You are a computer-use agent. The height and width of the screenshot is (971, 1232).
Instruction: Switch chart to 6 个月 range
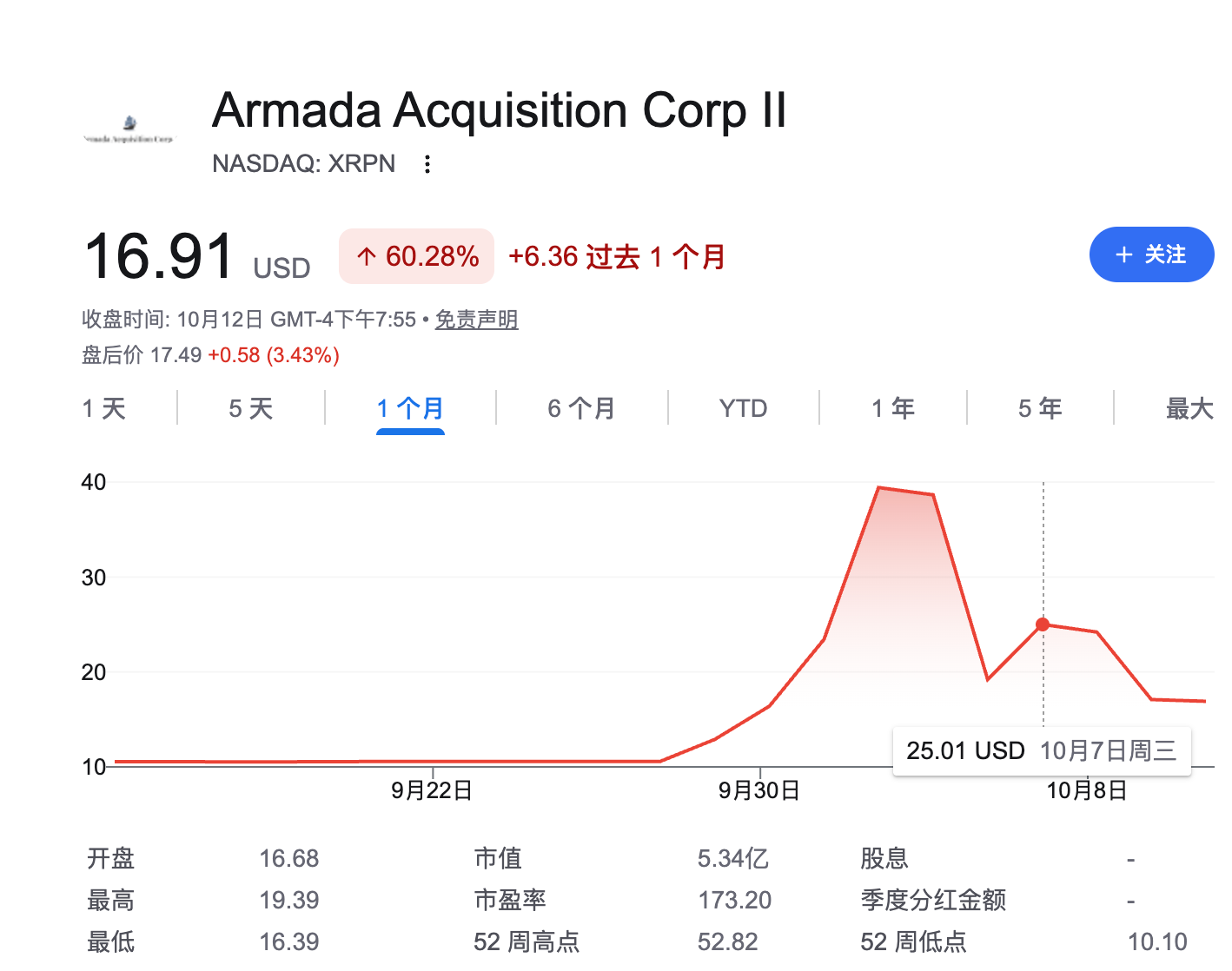(581, 408)
